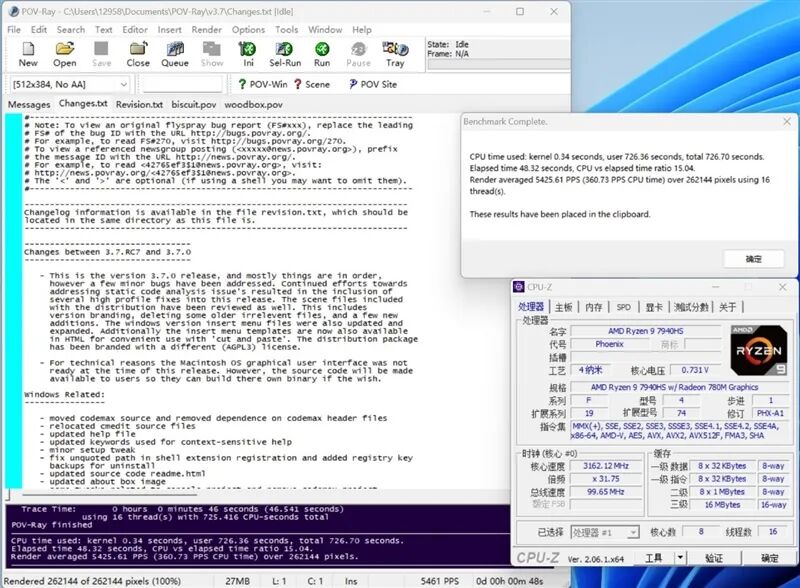Close current file with Close icon
This screenshot has height=588, width=800.
click(x=138, y=54)
